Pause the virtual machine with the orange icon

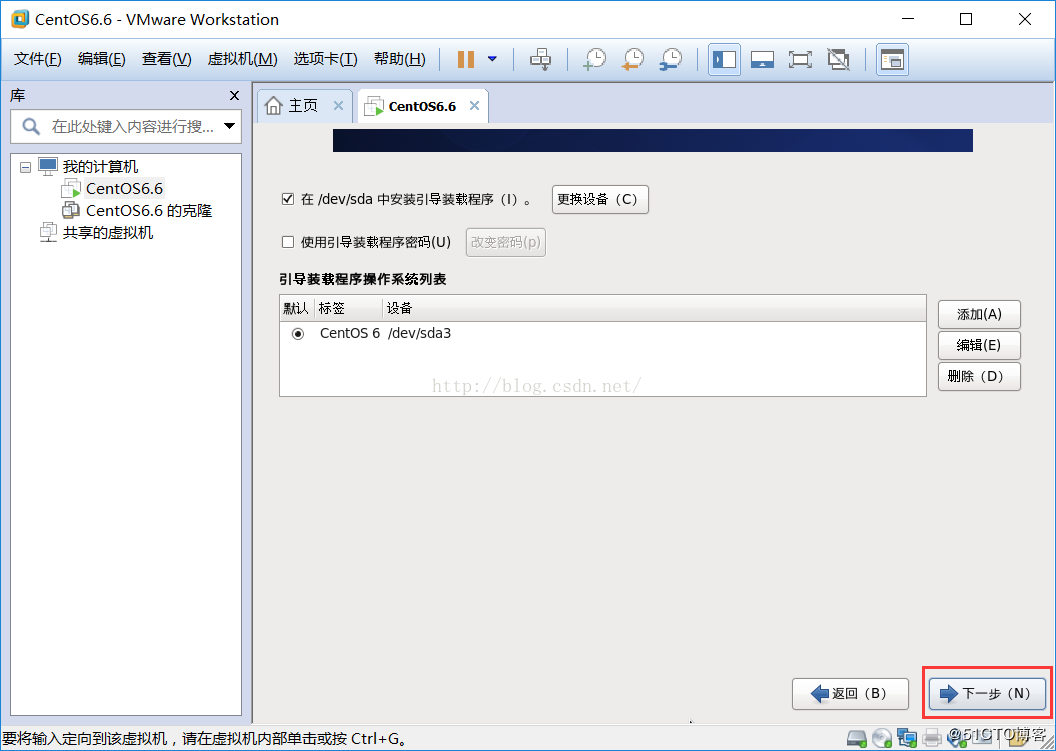click(x=465, y=59)
